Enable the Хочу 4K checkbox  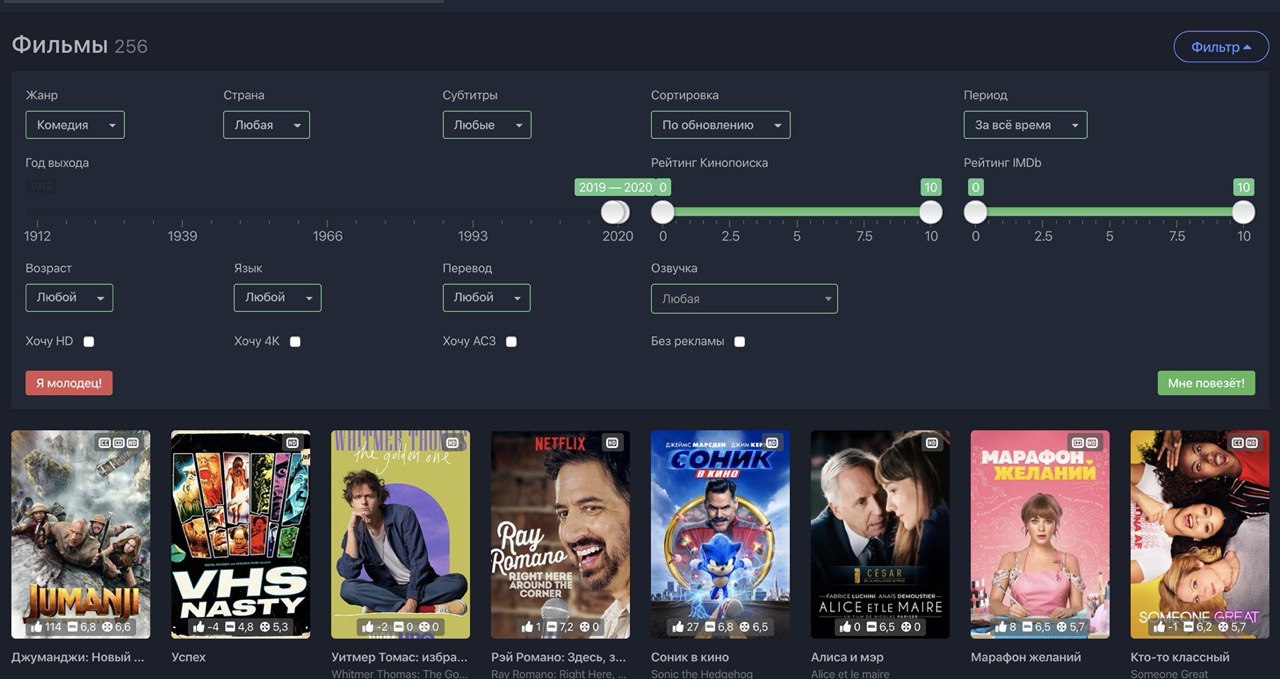295,342
